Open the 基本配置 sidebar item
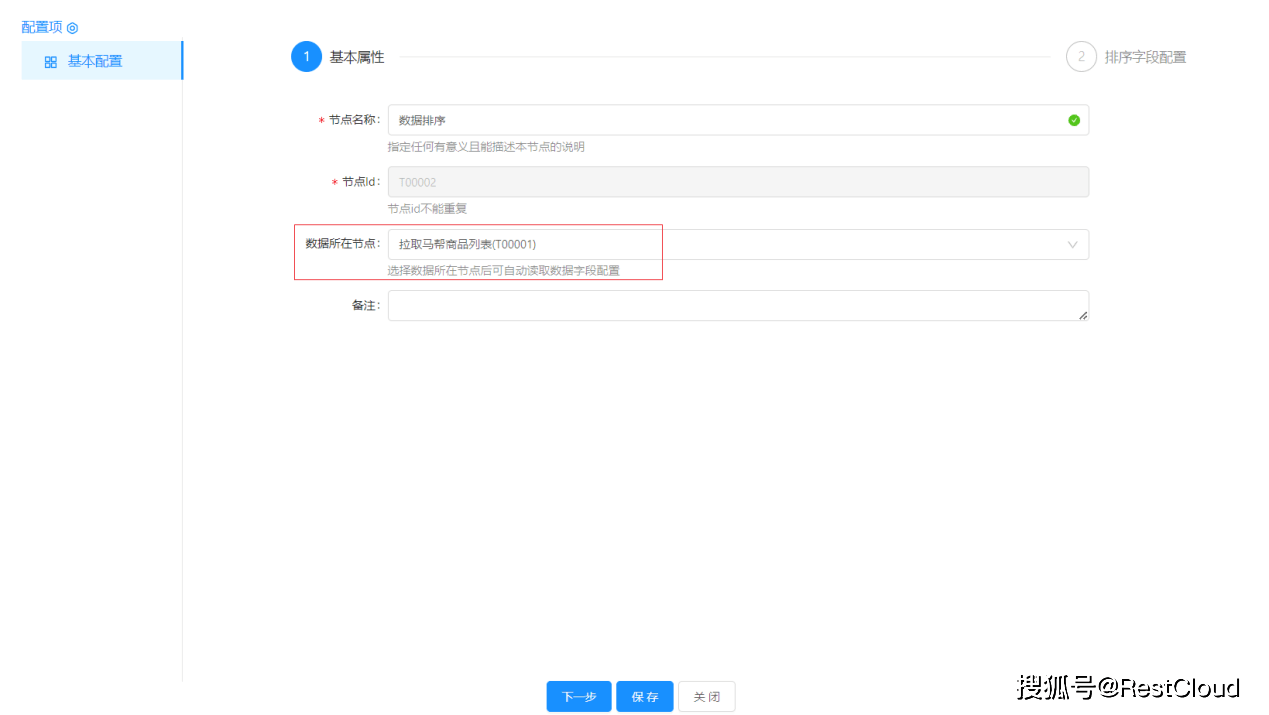 [102, 61]
